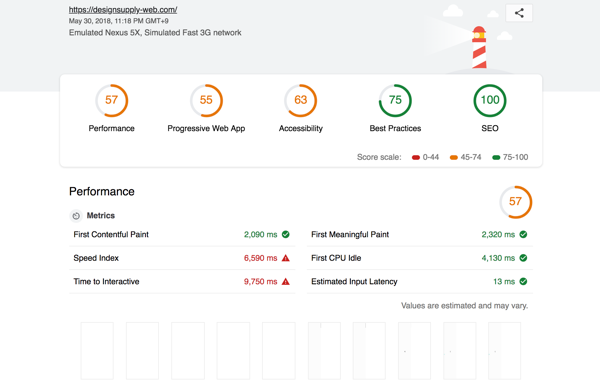Select the Estimated Input Latency metric label
The image size is (600, 389).
354,282
